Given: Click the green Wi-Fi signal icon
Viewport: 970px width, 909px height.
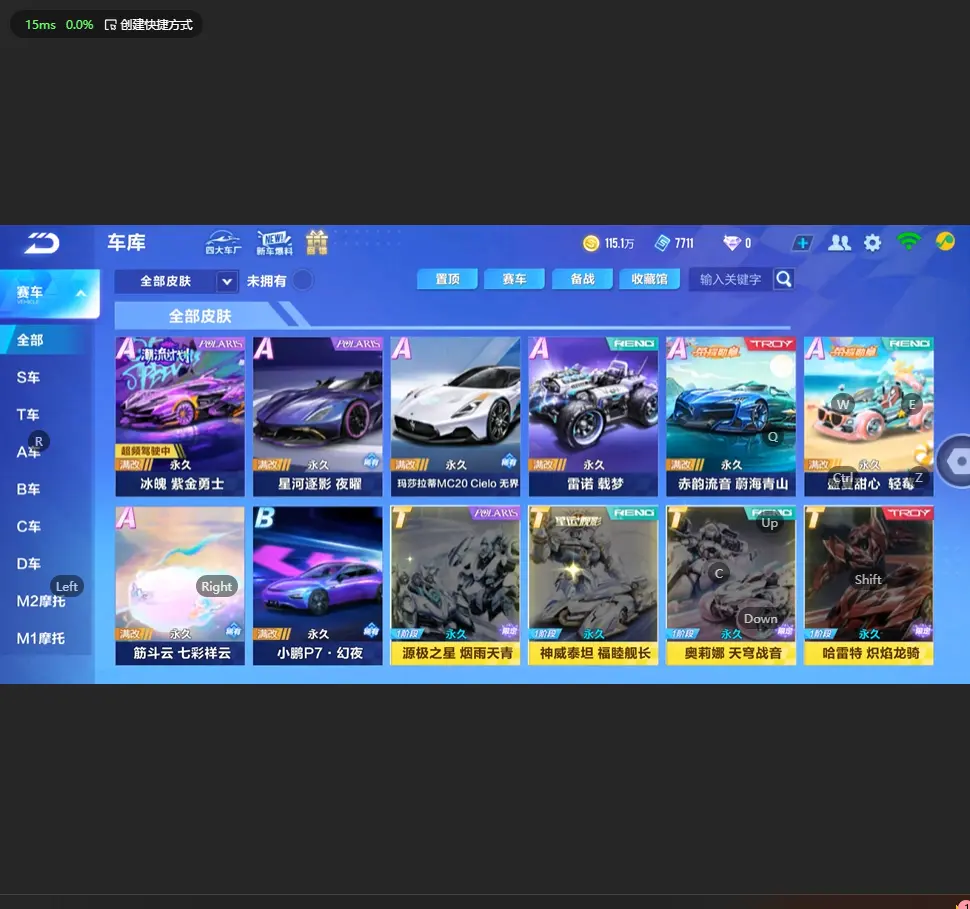Looking at the screenshot, I should pos(908,241).
